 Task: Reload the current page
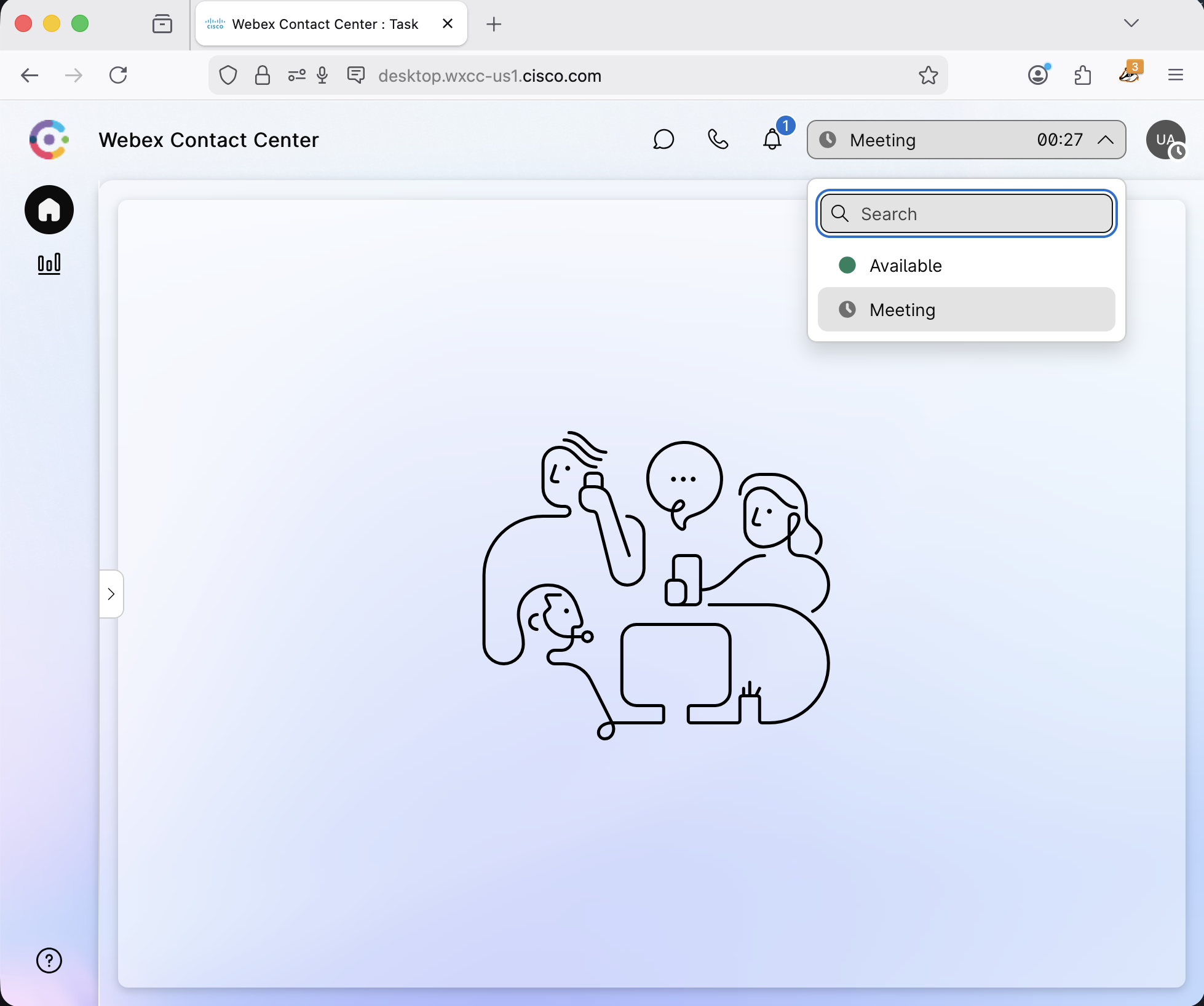[x=118, y=75]
